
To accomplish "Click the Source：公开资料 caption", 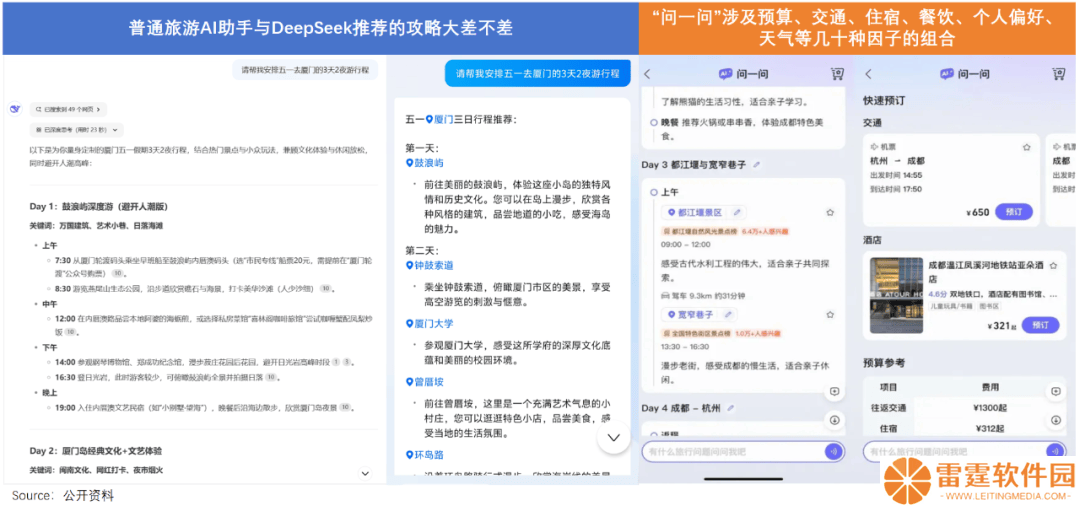I will coord(62,496).
